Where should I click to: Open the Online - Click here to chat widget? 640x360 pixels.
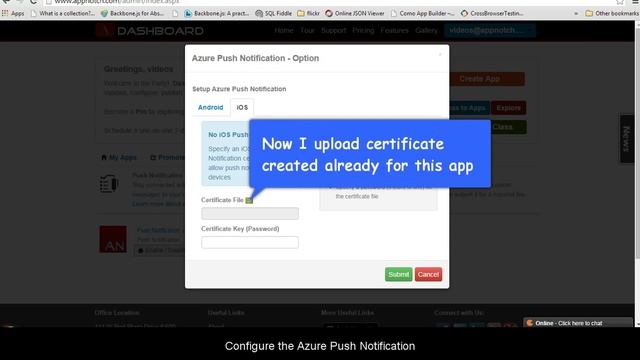coord(578,323)
